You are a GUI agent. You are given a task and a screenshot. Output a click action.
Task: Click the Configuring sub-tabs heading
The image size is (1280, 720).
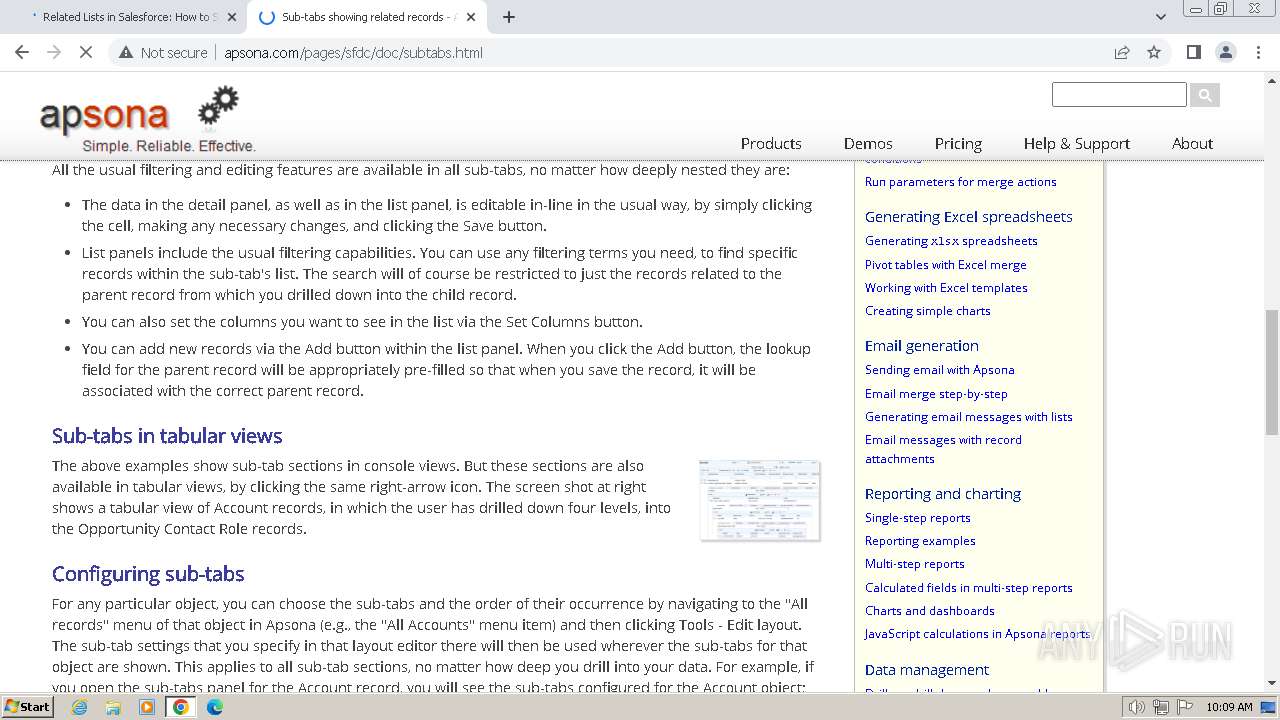(148, 574)
